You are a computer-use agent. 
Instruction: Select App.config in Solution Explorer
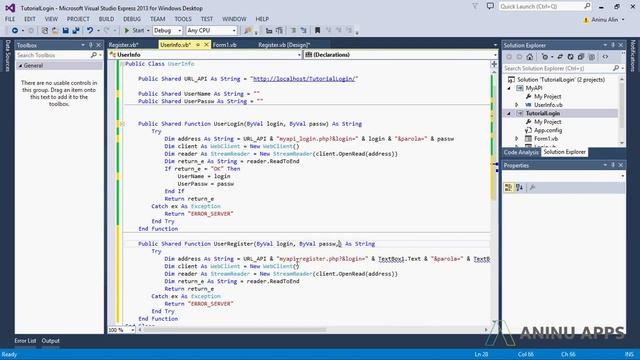[548, 130]
